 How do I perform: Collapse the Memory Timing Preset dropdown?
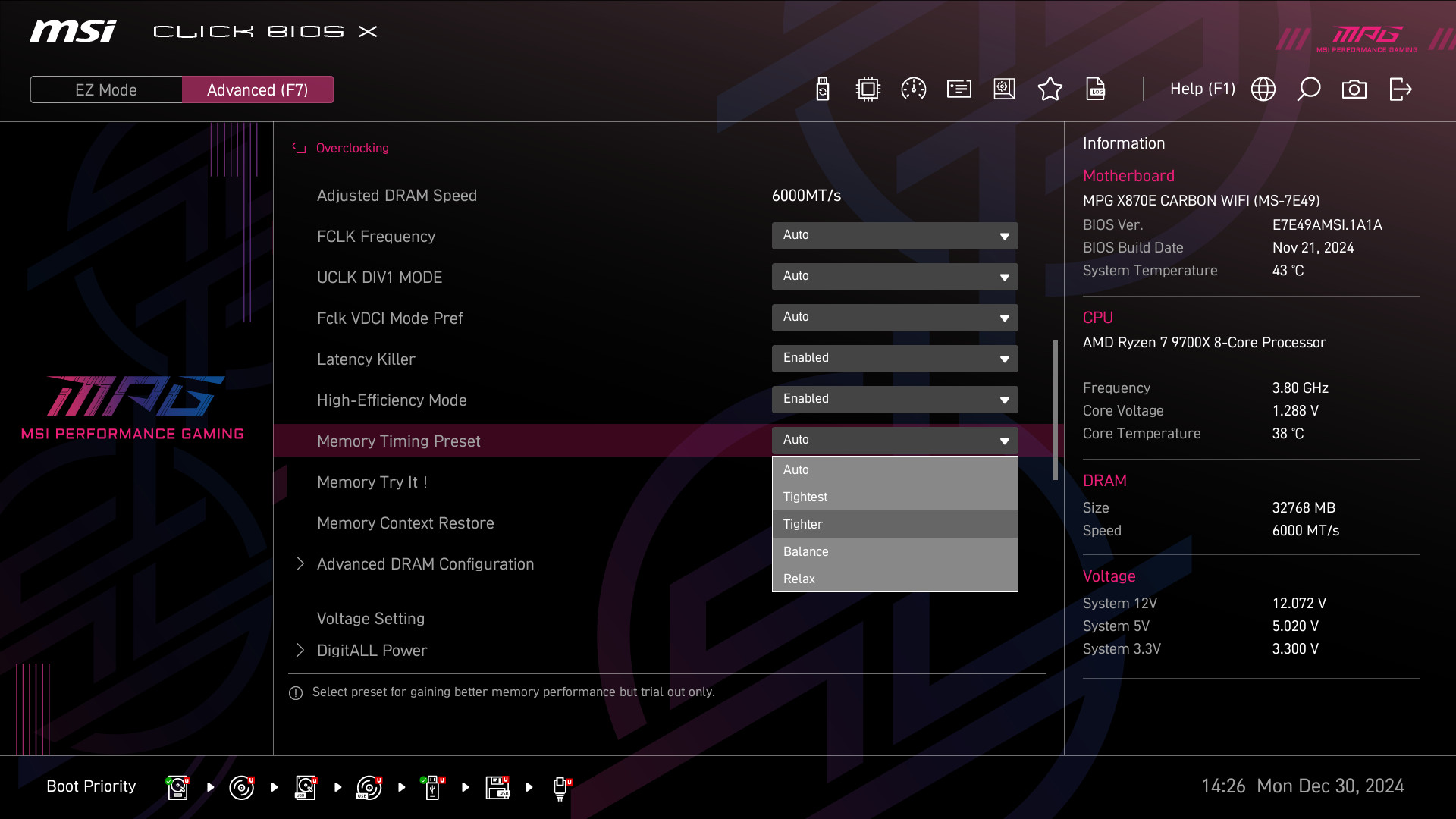[x=895, y=441]
